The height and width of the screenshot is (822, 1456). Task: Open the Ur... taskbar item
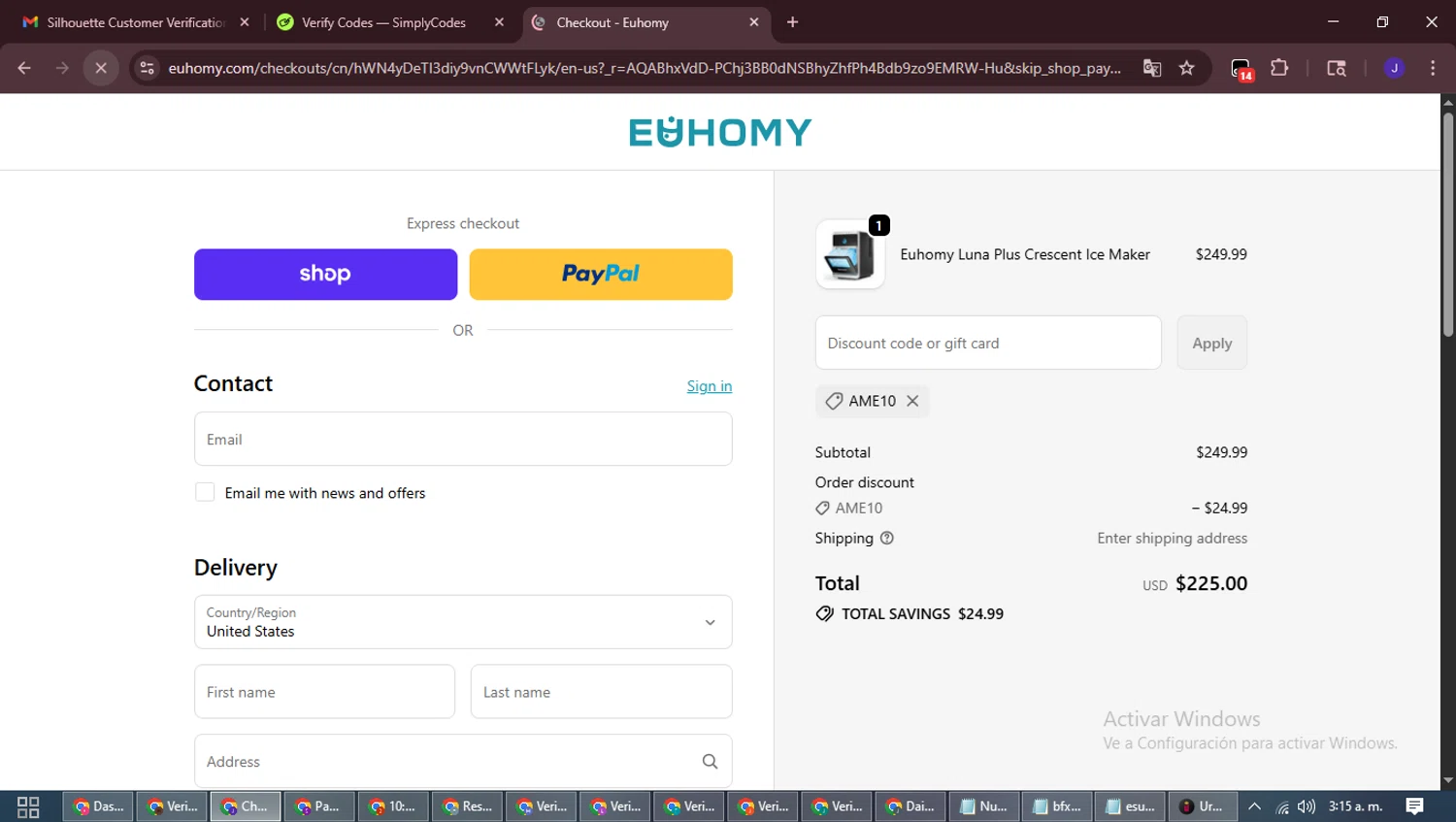click(1203, 806)
